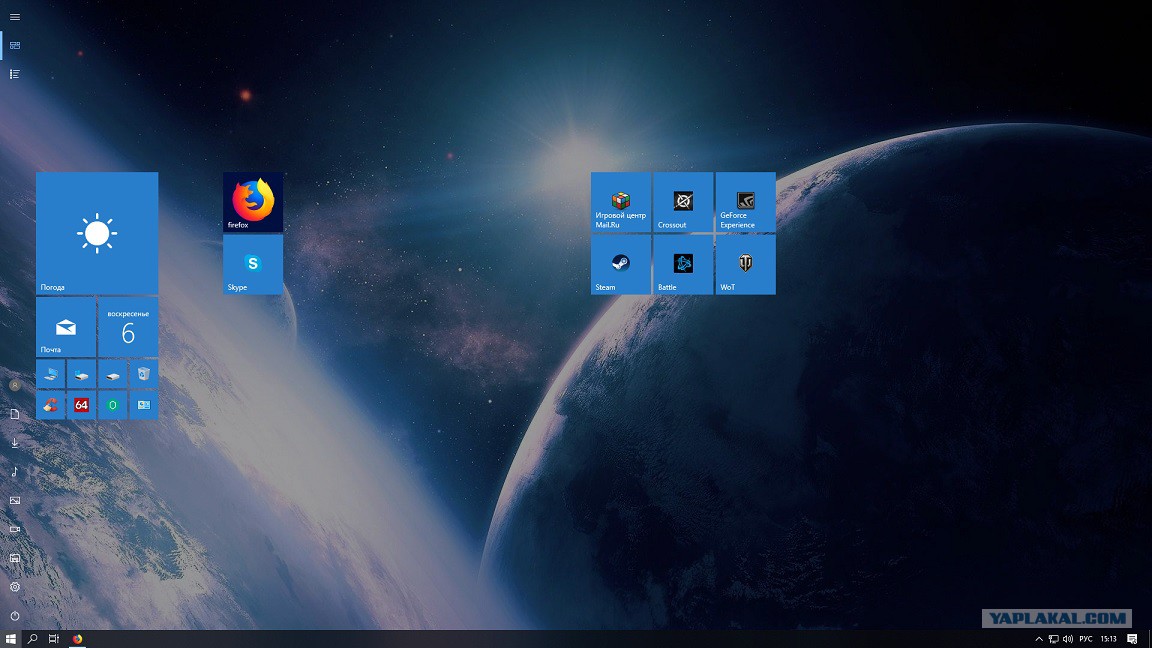1152x648 pixels.
Task: Select the pinned tiles view icon
Action: coord(15,46)
